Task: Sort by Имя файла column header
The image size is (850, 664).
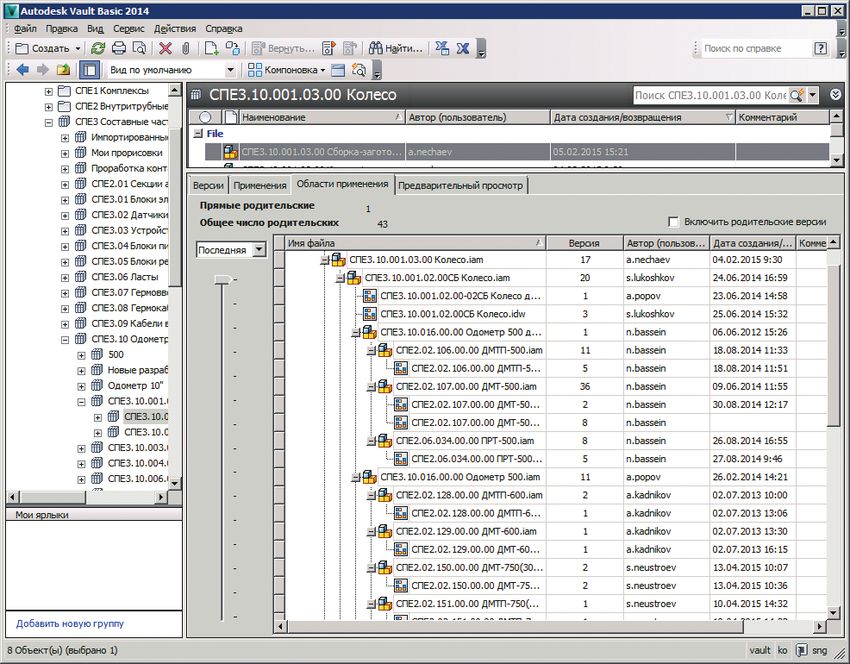Action: [x=415, y=243]
